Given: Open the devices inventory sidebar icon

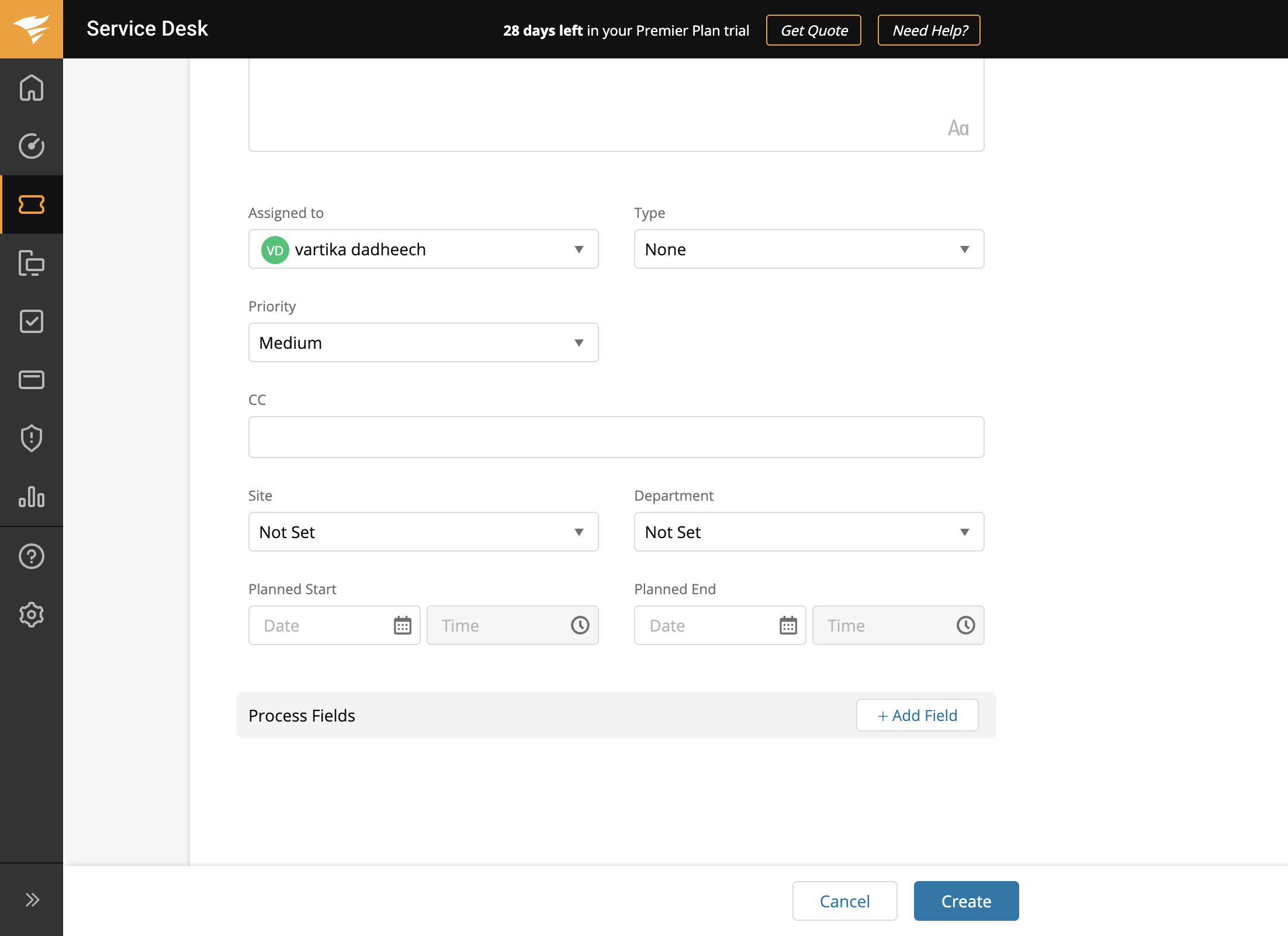Looking at the screenshot, I should [32, 263].
